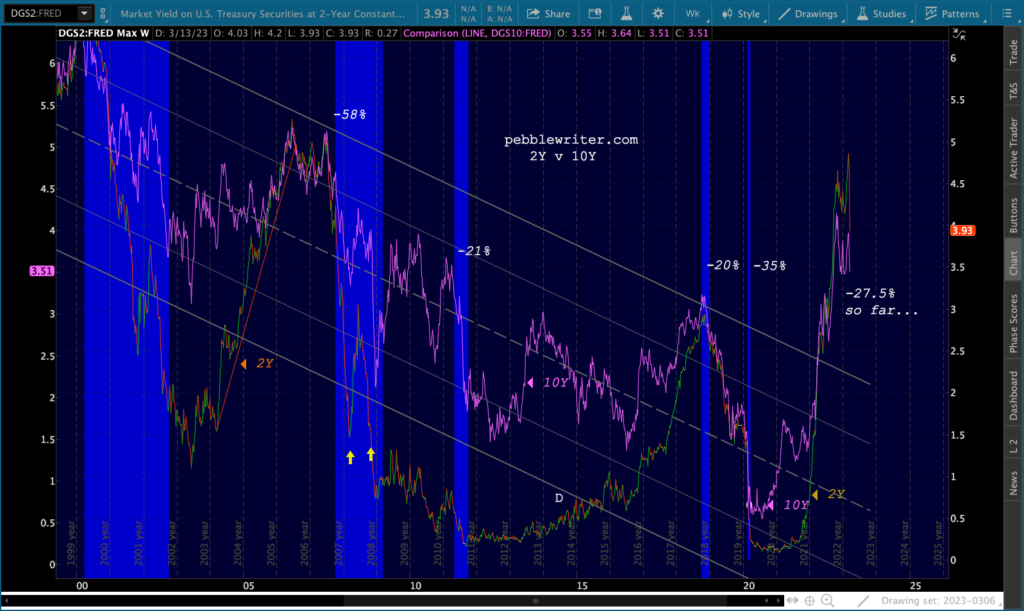Click the 3.93 last price in toolbar

[436, 13]
